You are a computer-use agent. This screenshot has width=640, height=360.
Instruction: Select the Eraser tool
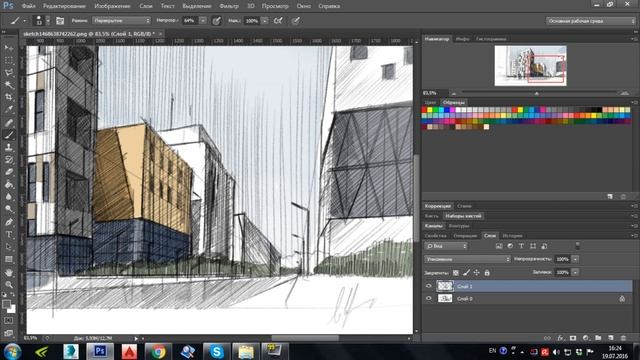point(9,172)
